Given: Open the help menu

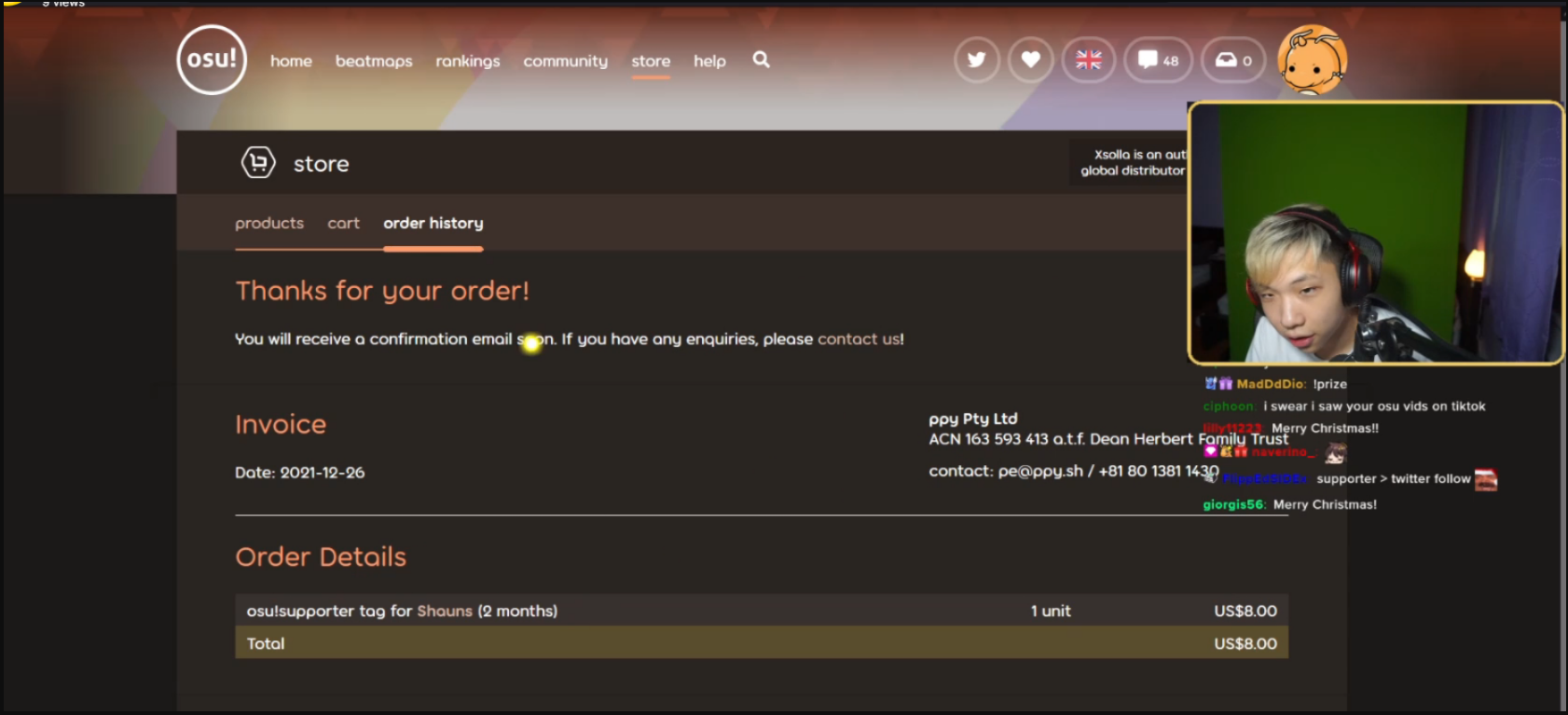Looking at the screenshot, I should [x=709, y=61].
